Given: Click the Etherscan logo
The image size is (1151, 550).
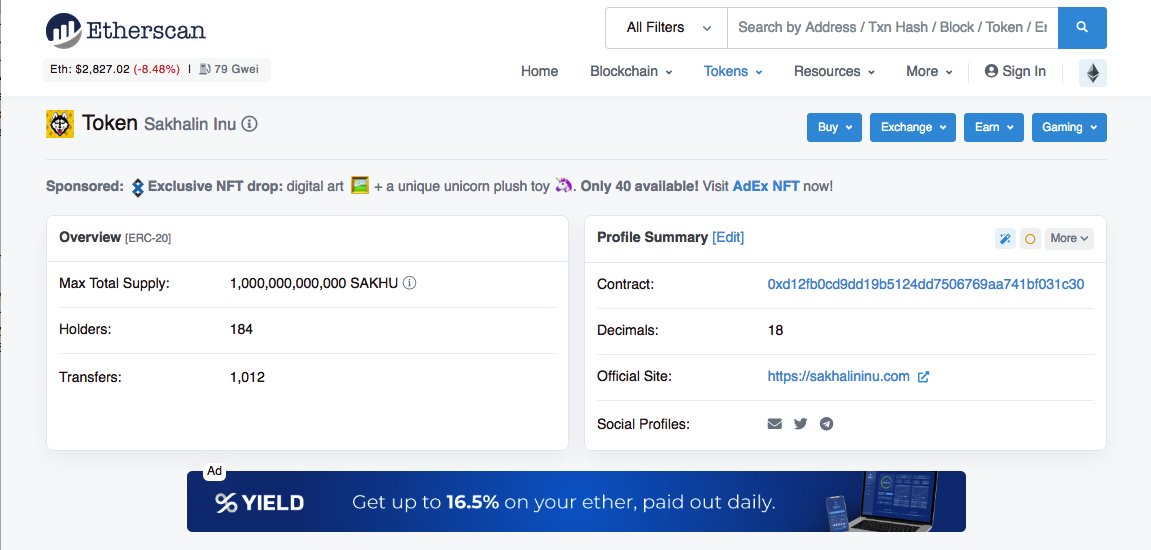Looking at the screenshot, I should point(126,30).
